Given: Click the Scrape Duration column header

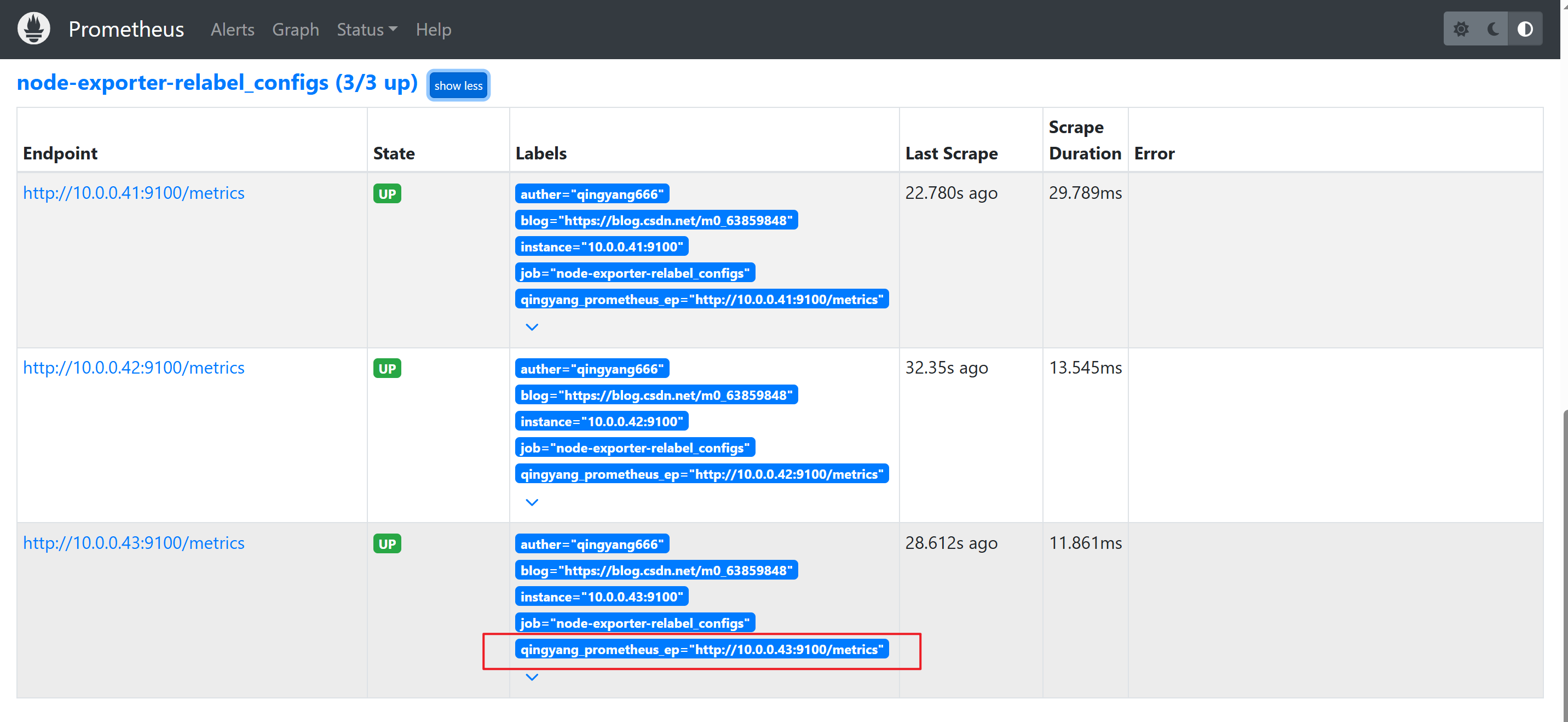Looking at the screenshot, I should 1085,140.
